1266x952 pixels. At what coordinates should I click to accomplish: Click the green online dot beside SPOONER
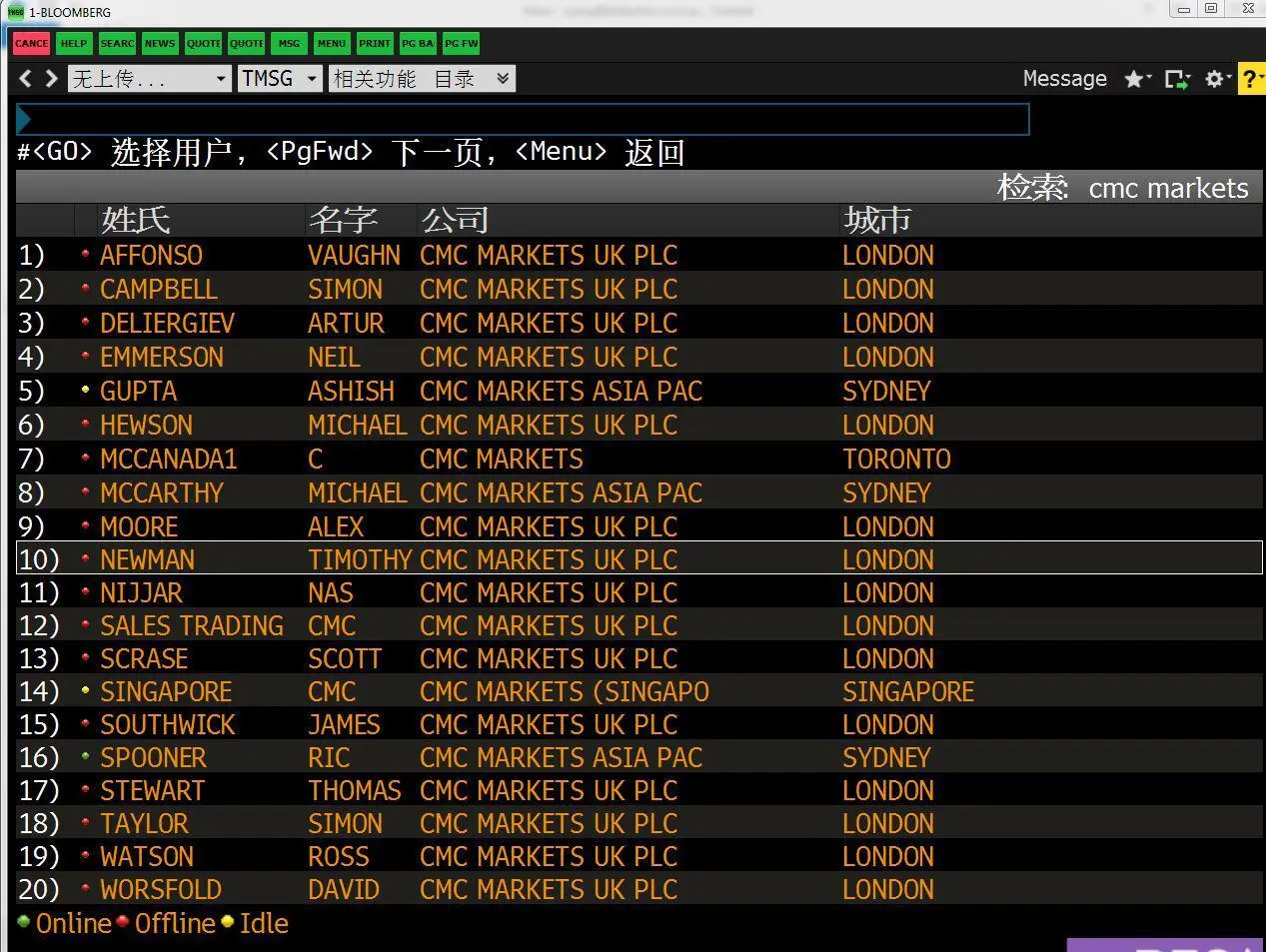[x=85, y=755]
